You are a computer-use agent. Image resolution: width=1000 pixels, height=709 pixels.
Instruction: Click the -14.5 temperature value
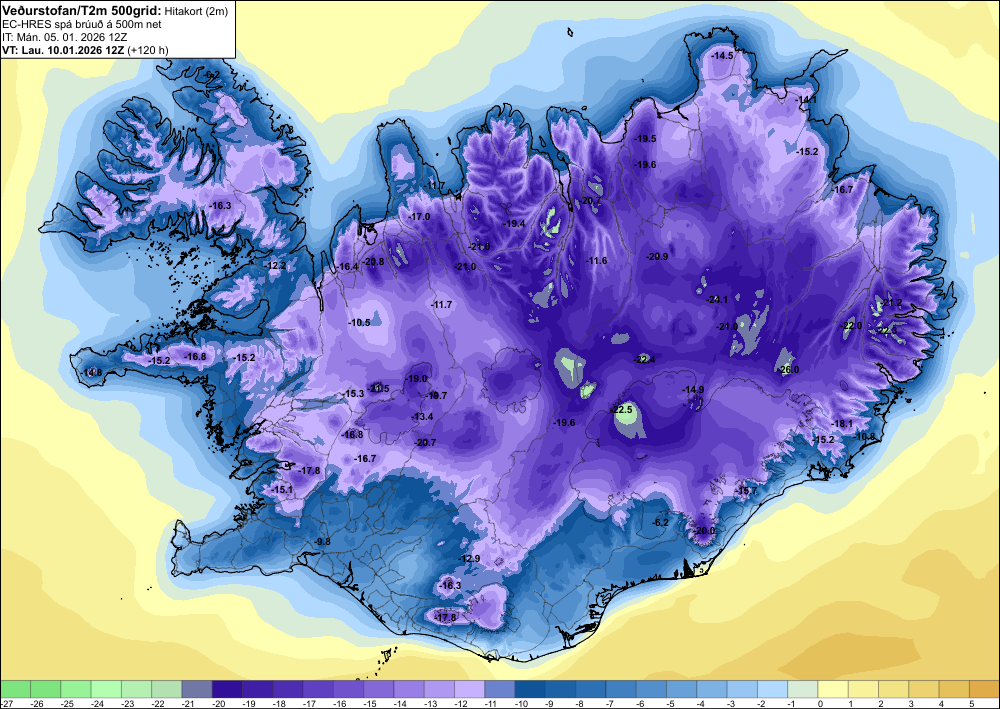pyautogui.click(x=722, y=56)
